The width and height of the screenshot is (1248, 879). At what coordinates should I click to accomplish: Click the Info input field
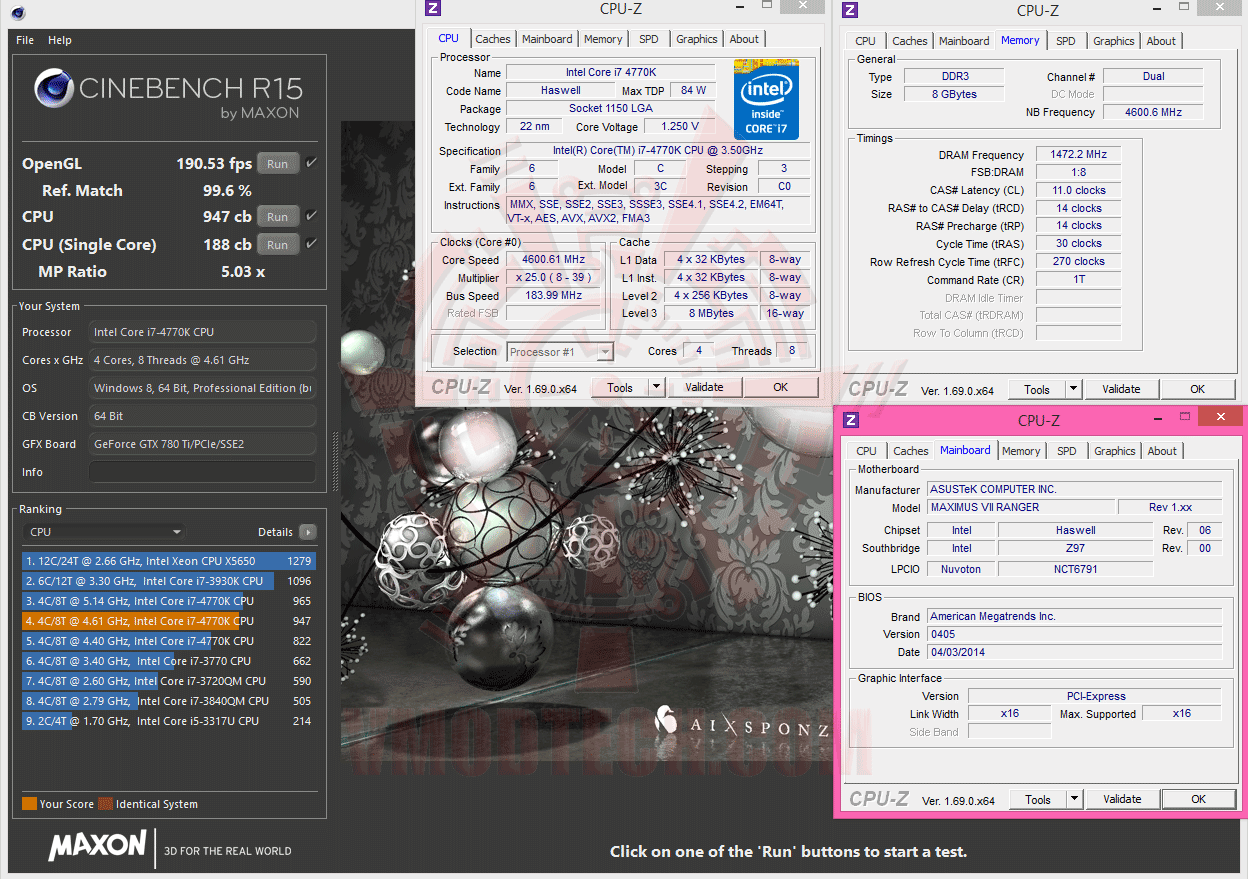point(202,472)
